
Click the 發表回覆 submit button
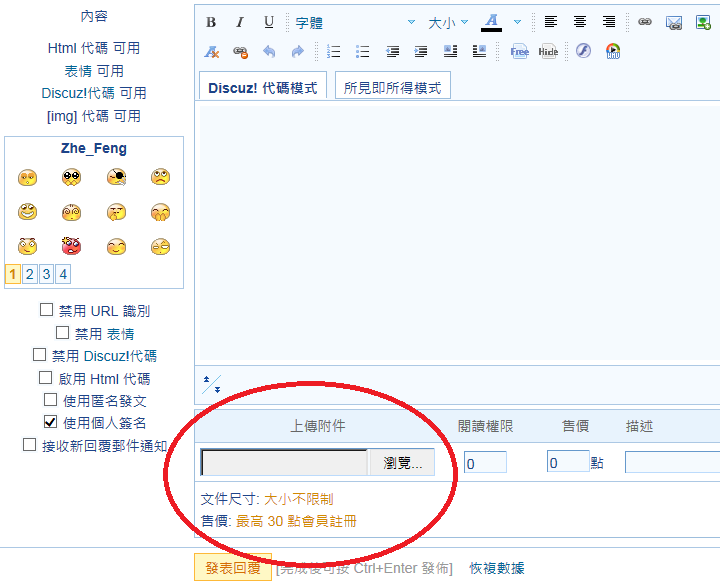[233, 567]
